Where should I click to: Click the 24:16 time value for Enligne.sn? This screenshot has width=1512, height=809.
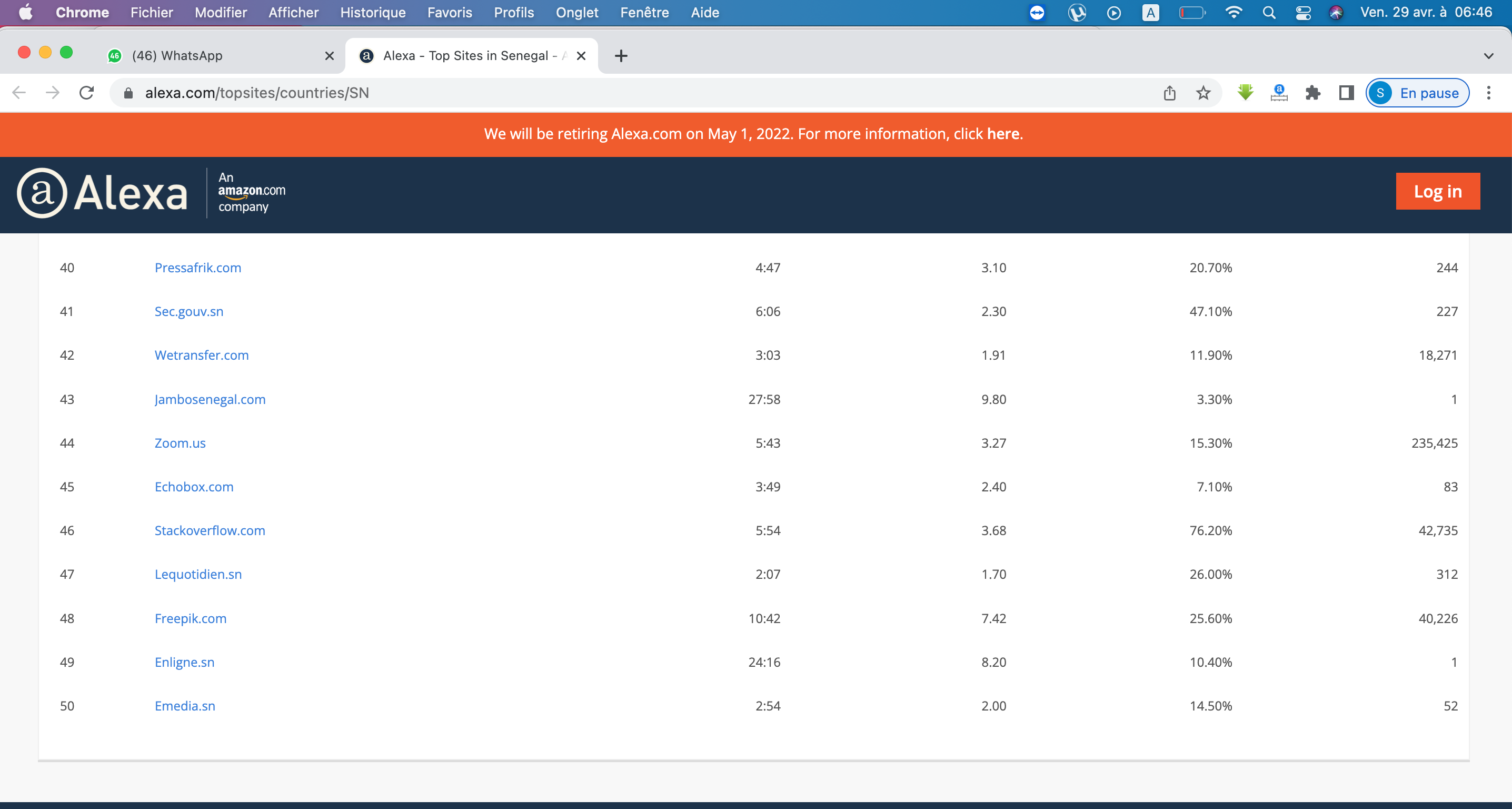tap(764, 662)
